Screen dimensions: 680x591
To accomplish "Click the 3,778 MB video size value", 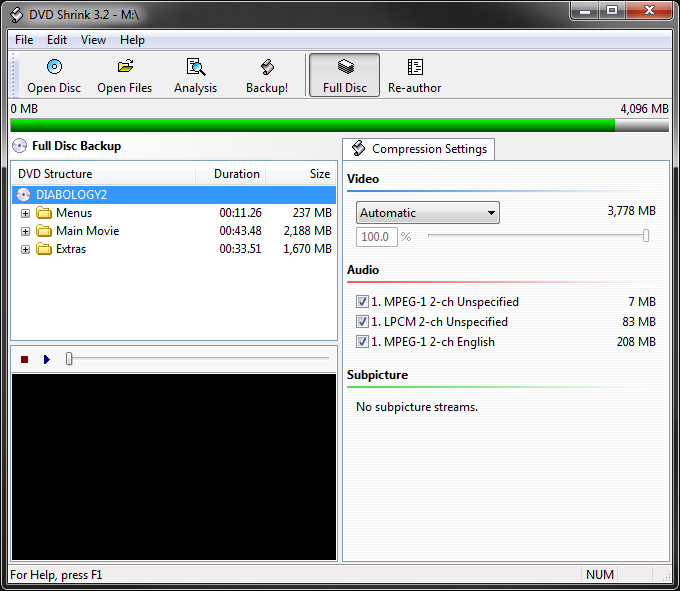I will 631,211.
